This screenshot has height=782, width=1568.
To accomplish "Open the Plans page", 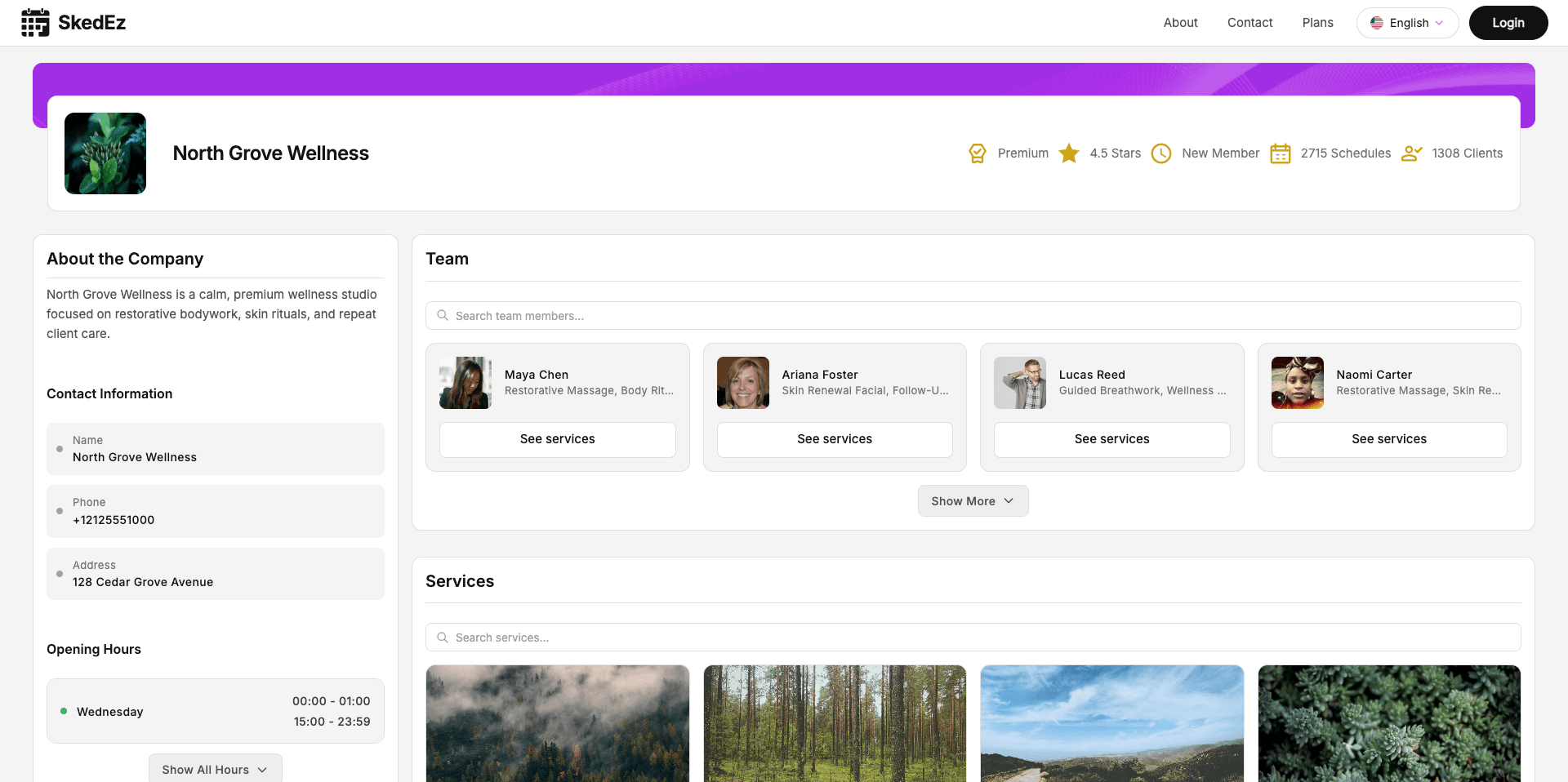I will coord(1317,23).
